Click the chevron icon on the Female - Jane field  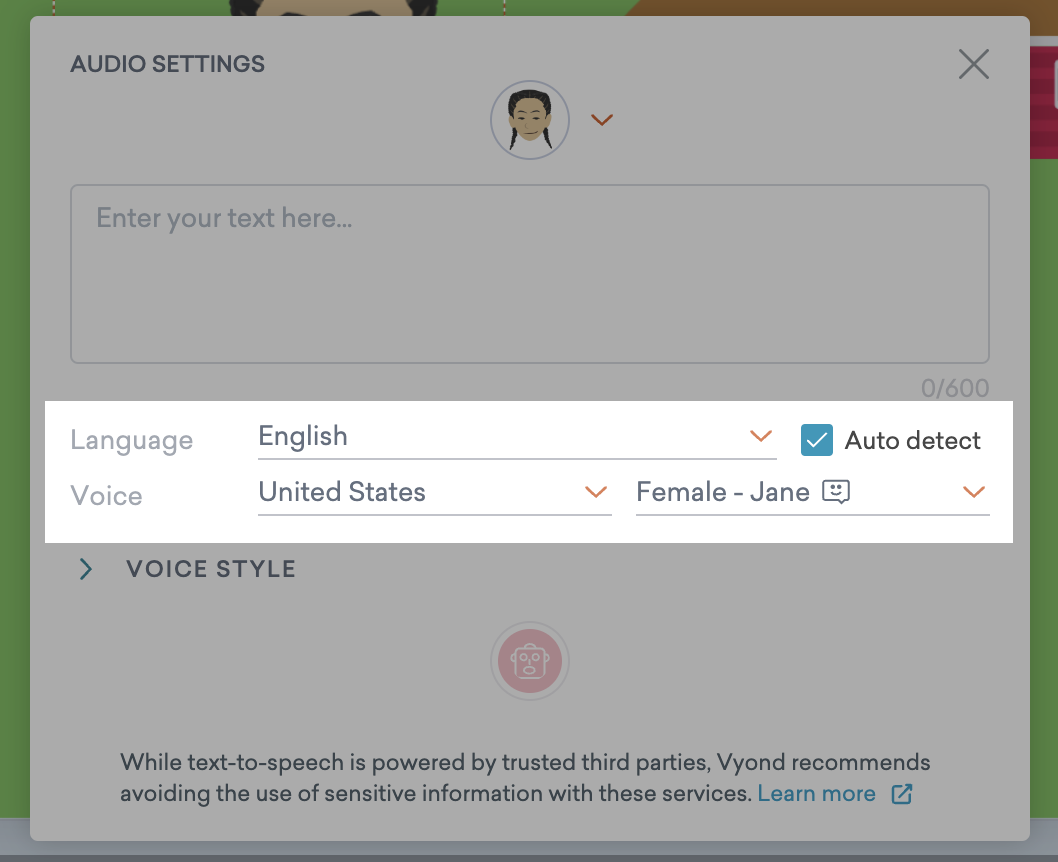pos(973,492)
